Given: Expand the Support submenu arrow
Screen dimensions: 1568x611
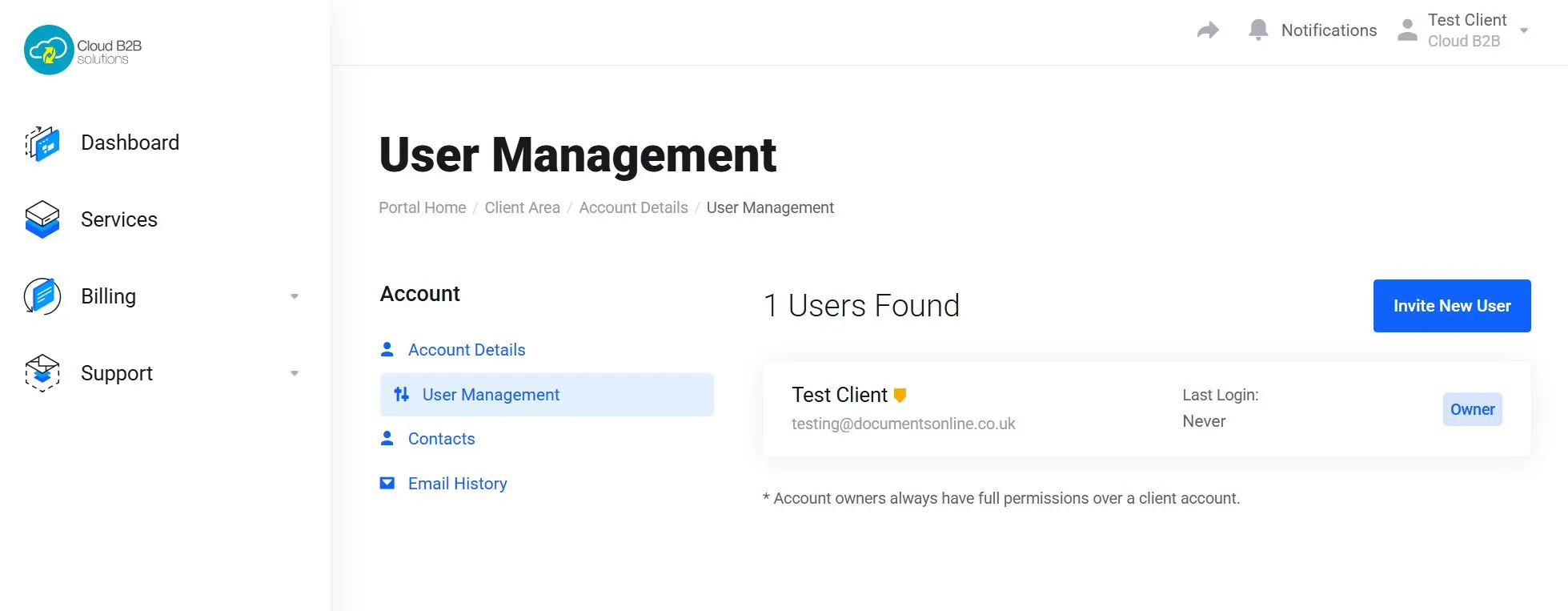Looking at the screenshot, I should pos(295,373).
